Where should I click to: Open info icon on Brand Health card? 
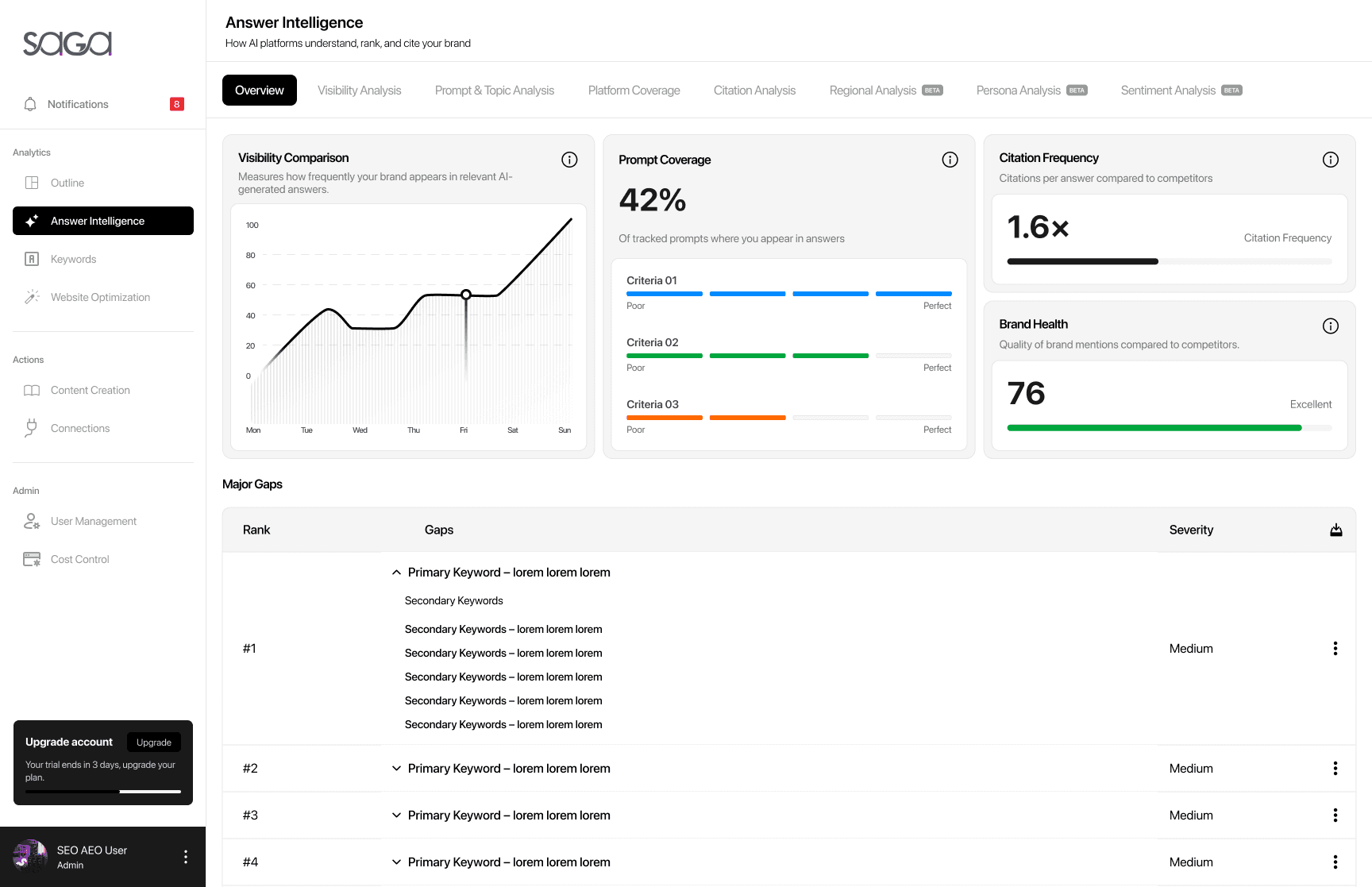(1331, 326)
